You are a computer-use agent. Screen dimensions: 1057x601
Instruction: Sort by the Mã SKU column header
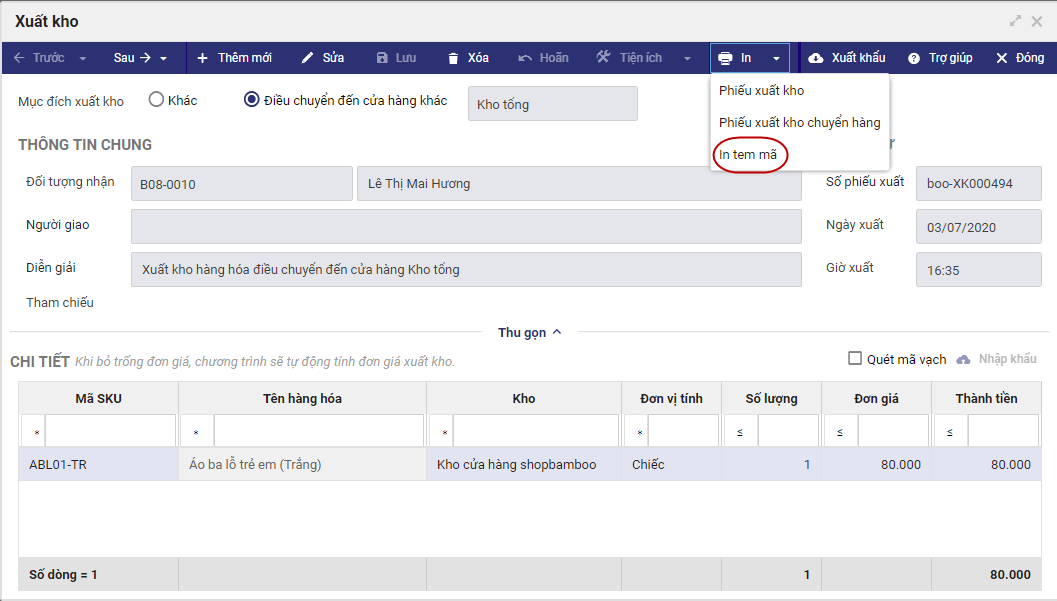[x=98, y=398]
